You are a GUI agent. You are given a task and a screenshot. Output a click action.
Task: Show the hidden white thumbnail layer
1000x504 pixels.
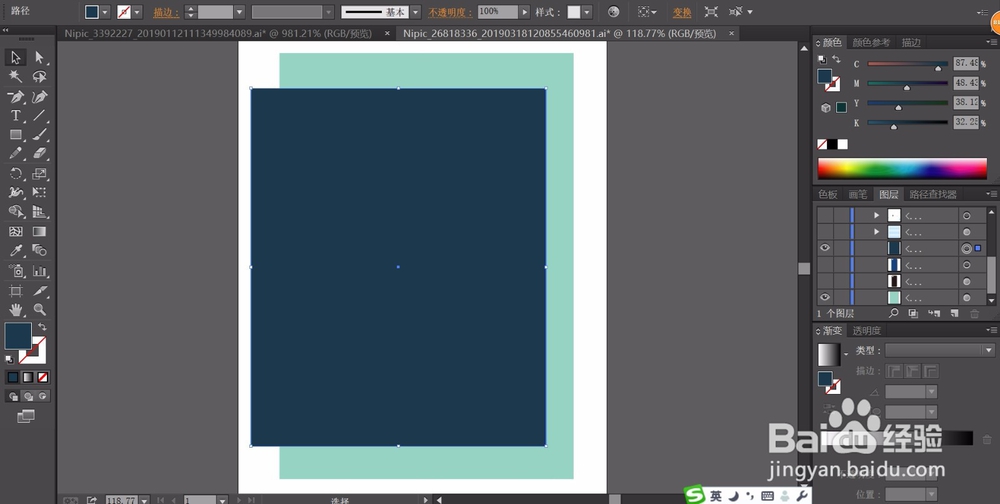pos(825,215)
